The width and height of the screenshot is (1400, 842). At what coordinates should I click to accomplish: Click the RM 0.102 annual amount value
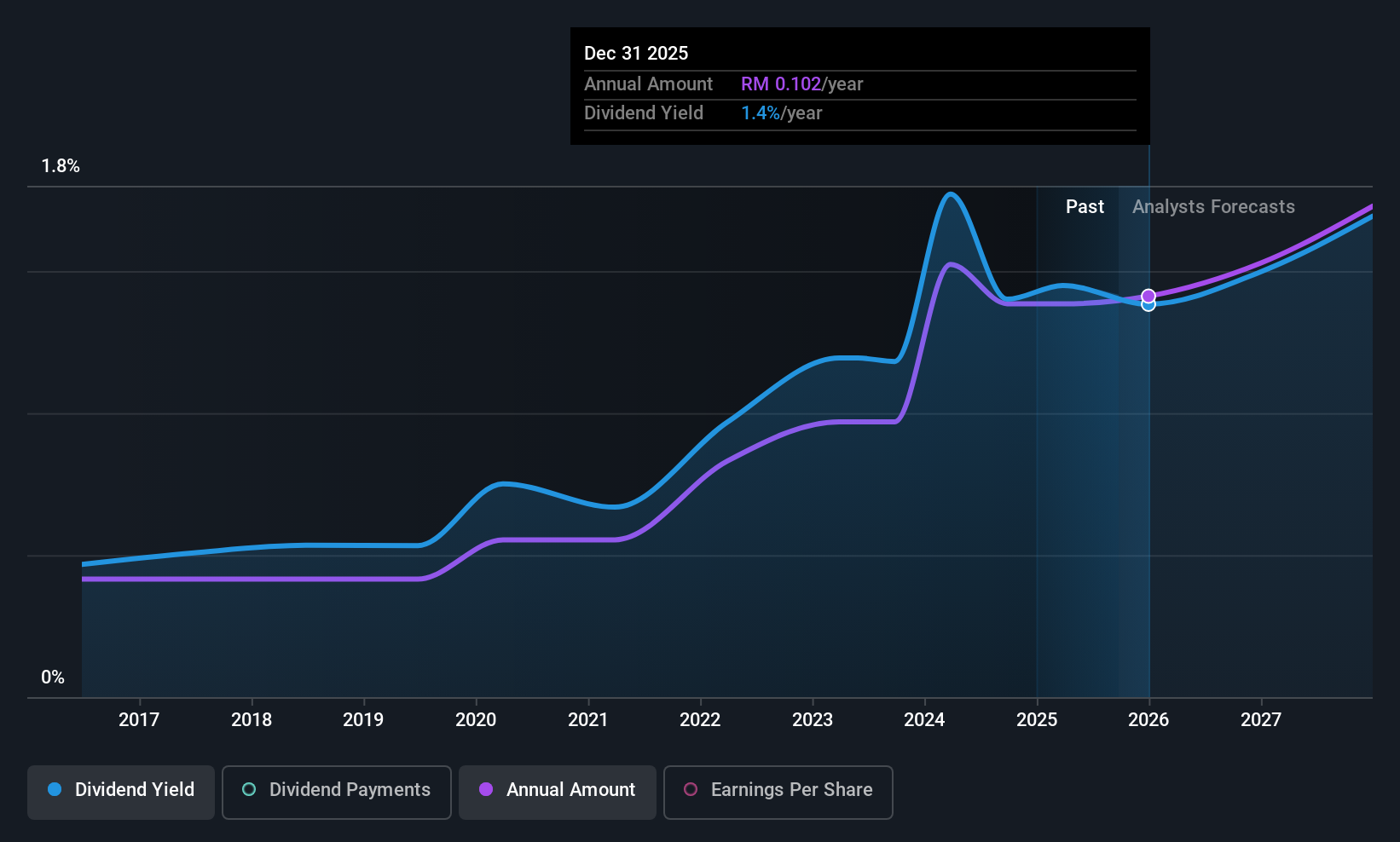(781, 84)
